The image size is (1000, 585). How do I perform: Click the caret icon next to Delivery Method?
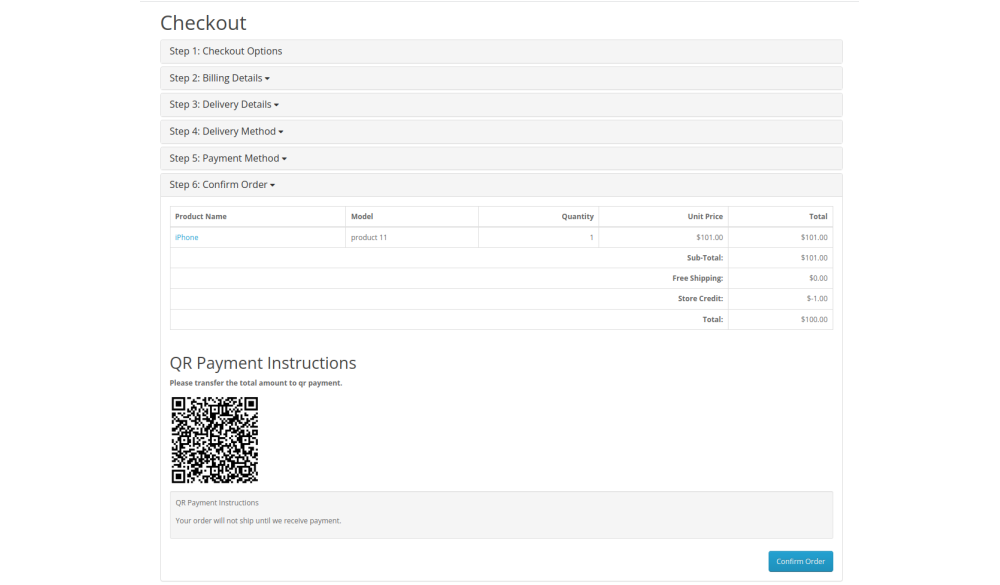pyautogui.click(x=281, y=132)
